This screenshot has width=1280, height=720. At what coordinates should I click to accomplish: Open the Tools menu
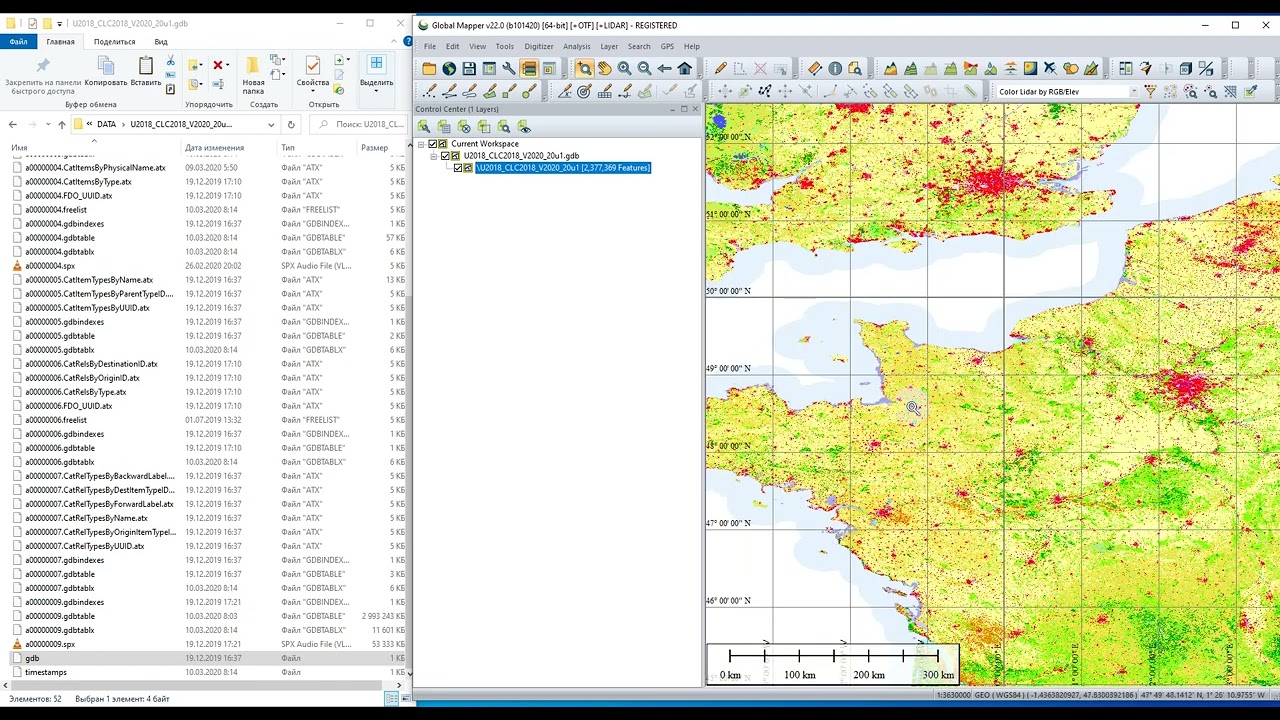504,46
